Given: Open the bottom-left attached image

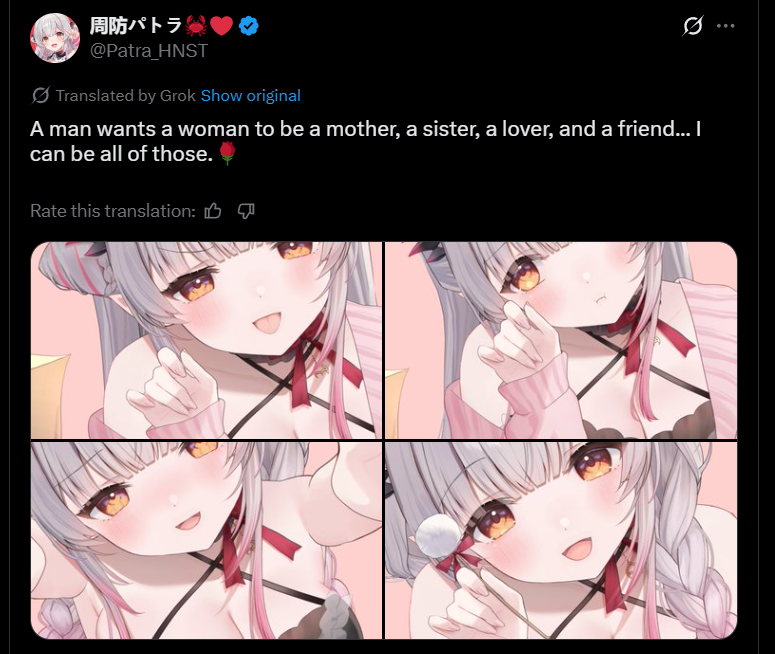Looking at the screenshot, I should click(x=206, y=540).
